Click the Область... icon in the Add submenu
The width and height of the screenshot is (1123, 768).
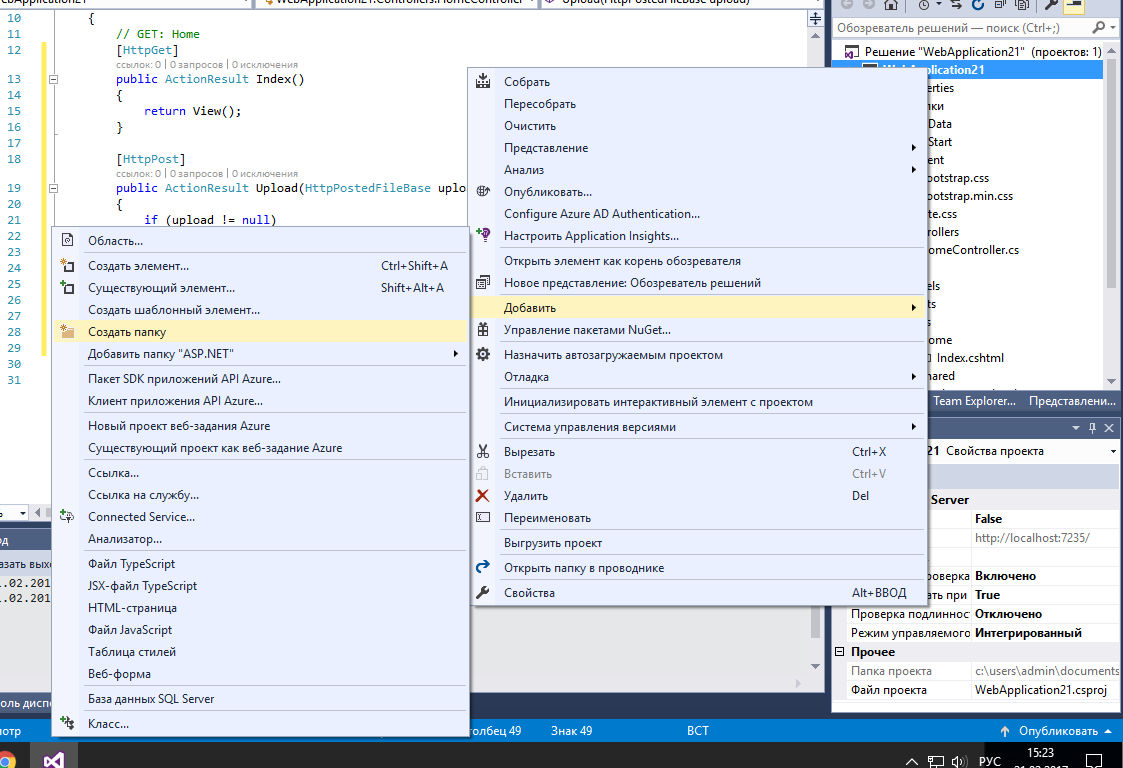[x=67, y=240]
